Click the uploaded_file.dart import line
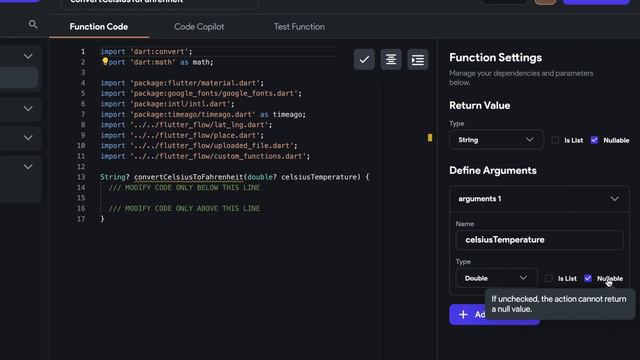 [199, 146]
